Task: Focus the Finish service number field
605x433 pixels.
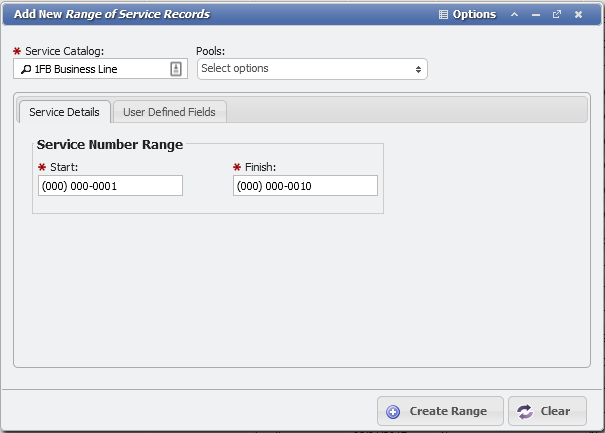Action: (305, 186)
